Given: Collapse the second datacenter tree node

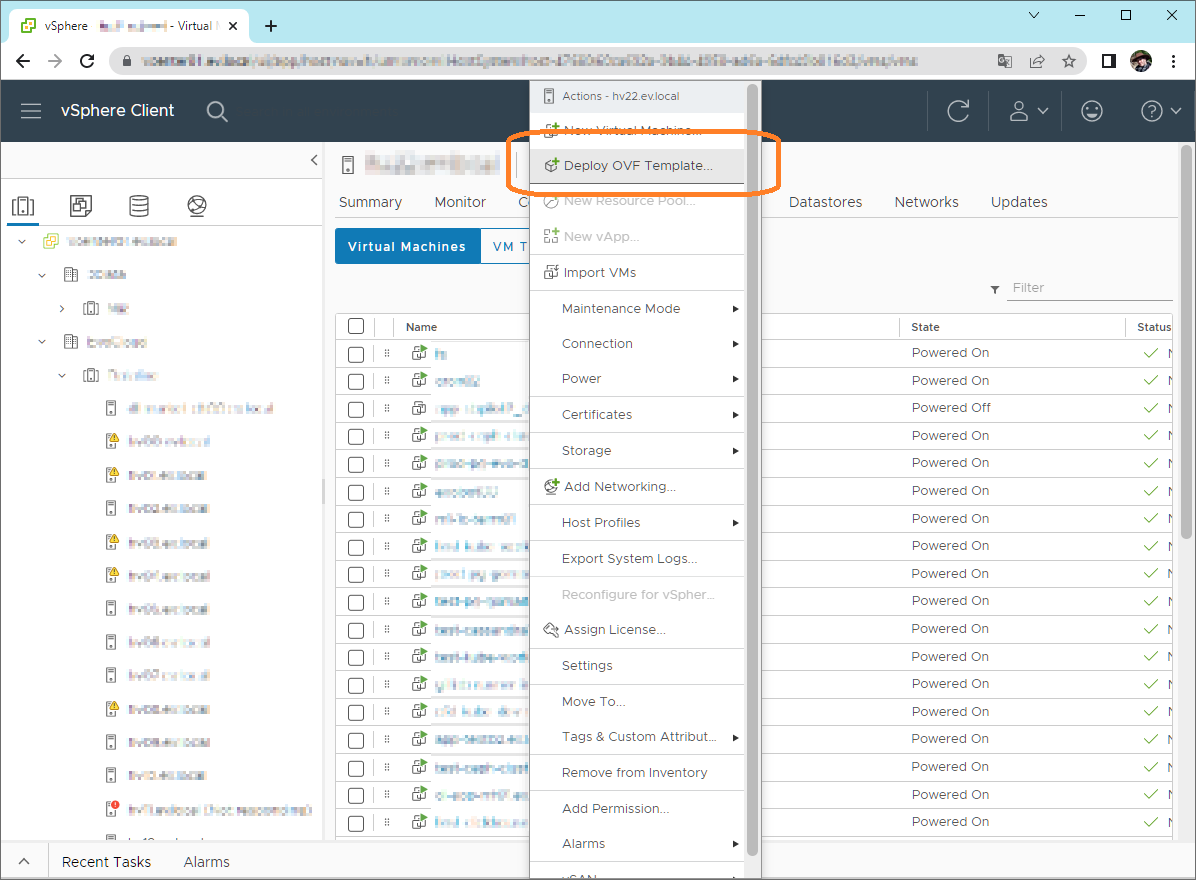Looking at the screenshot, I should coord(42,342).
